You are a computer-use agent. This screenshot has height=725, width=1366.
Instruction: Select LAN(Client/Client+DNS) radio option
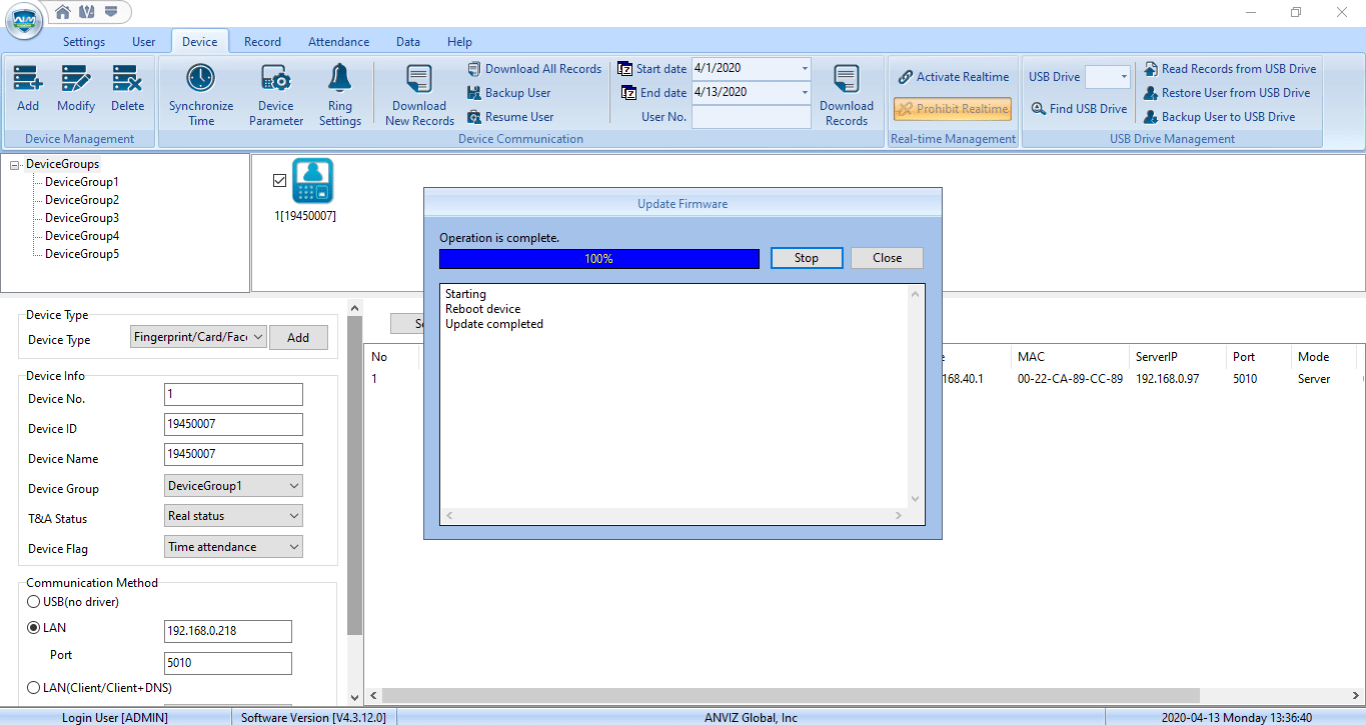click(x=34, y=687)
